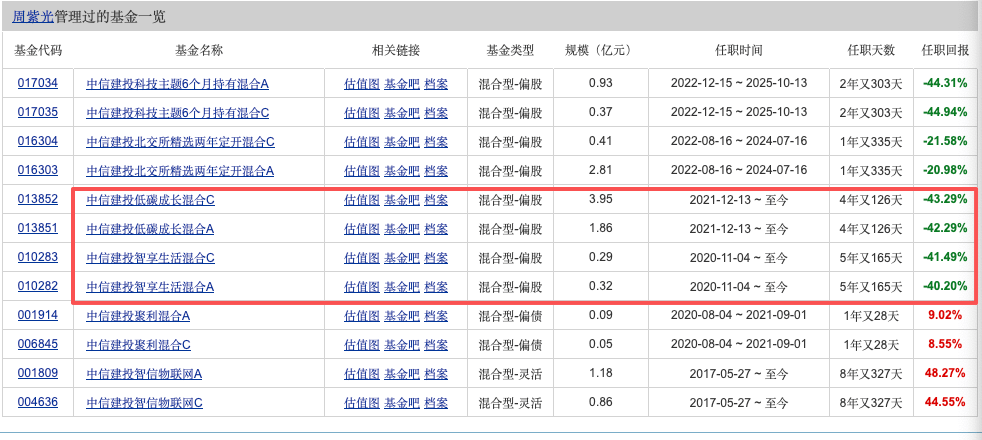Click the 48.27% return value cell
982x440 pixels.
(945, 374)
